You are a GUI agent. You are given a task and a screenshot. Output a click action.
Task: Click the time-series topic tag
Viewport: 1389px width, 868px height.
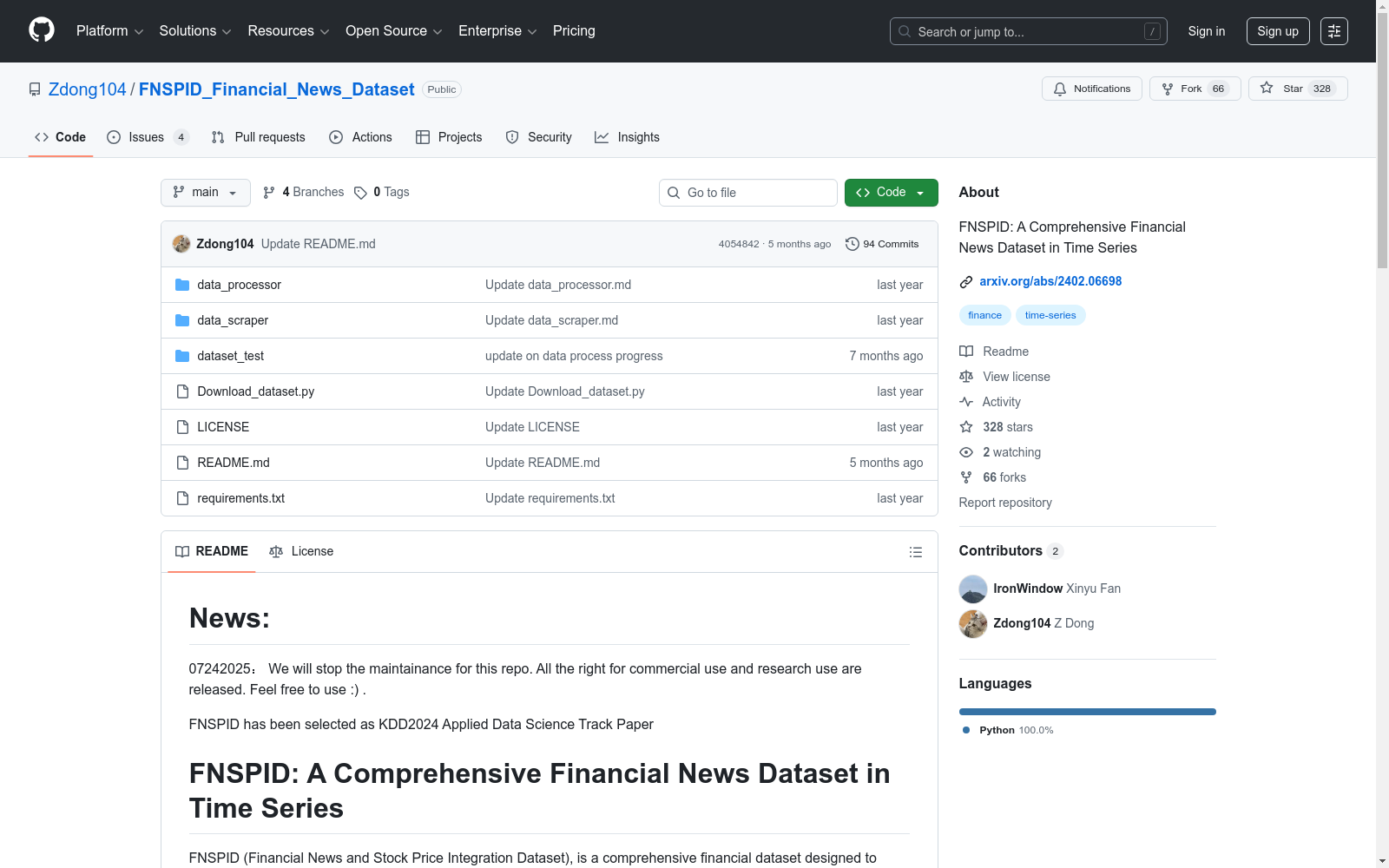(1050, 315)
